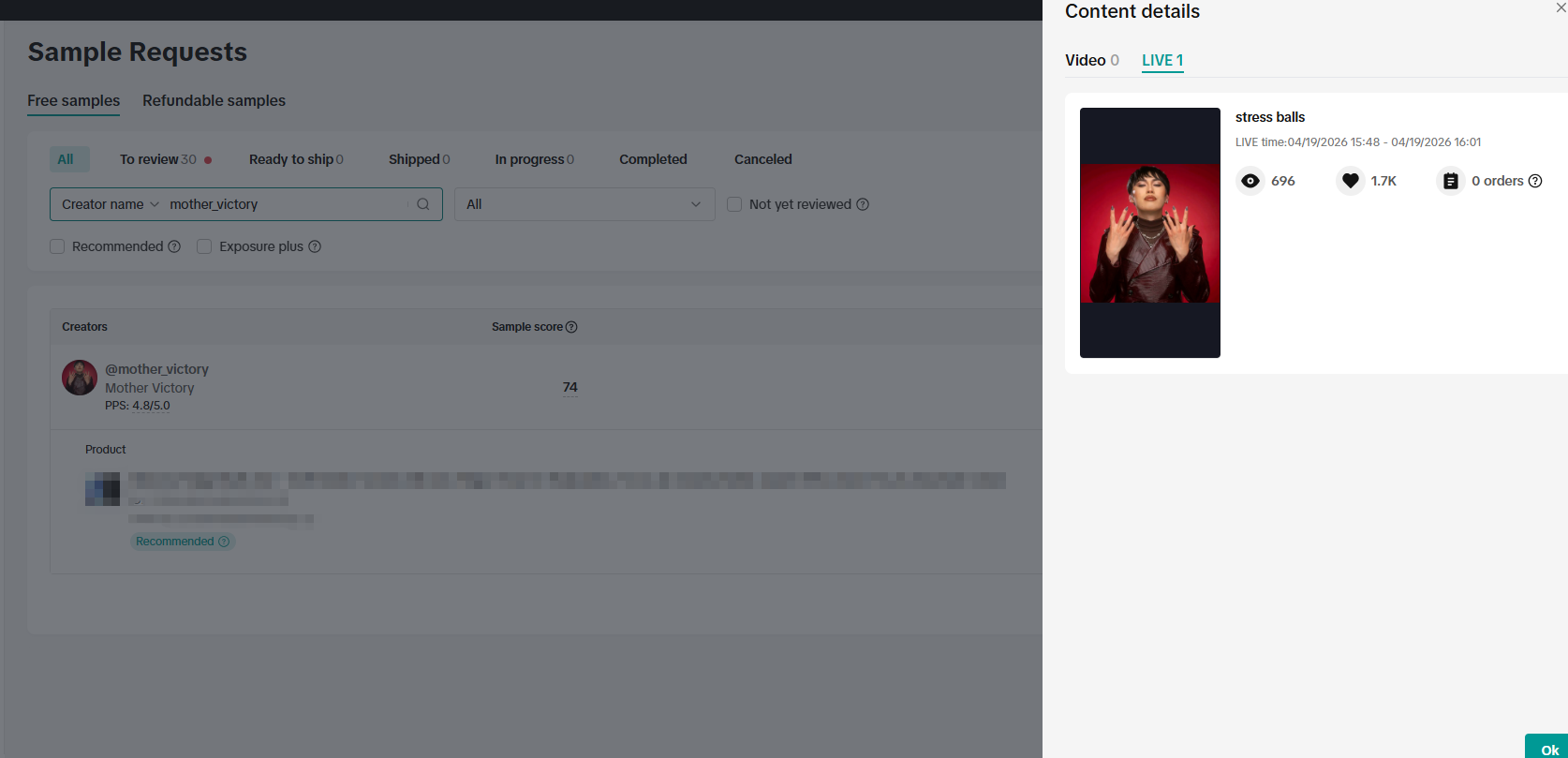Open the All filter dropdown
The height and width of the screenshot is (758, 1568).
tap(584, 204)
